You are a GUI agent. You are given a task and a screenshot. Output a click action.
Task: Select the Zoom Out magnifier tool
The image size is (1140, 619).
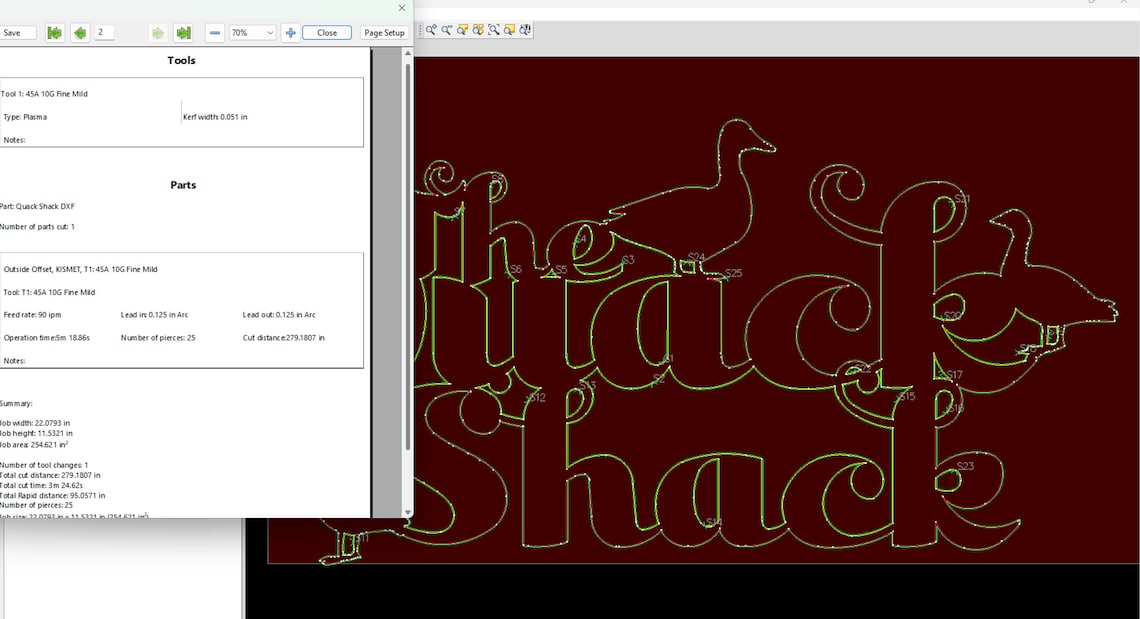447,30
